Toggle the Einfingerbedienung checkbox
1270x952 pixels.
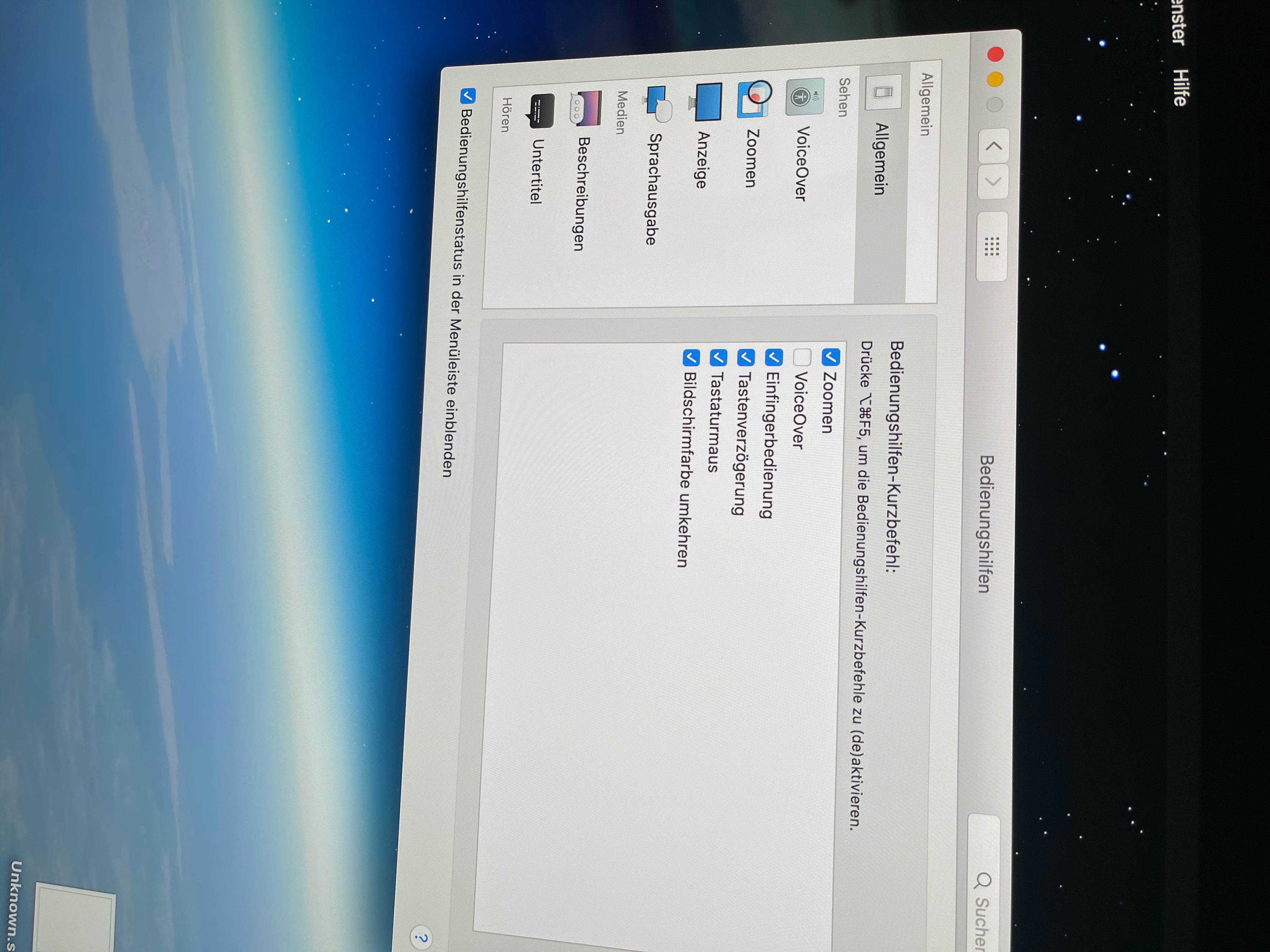[774, 357]
